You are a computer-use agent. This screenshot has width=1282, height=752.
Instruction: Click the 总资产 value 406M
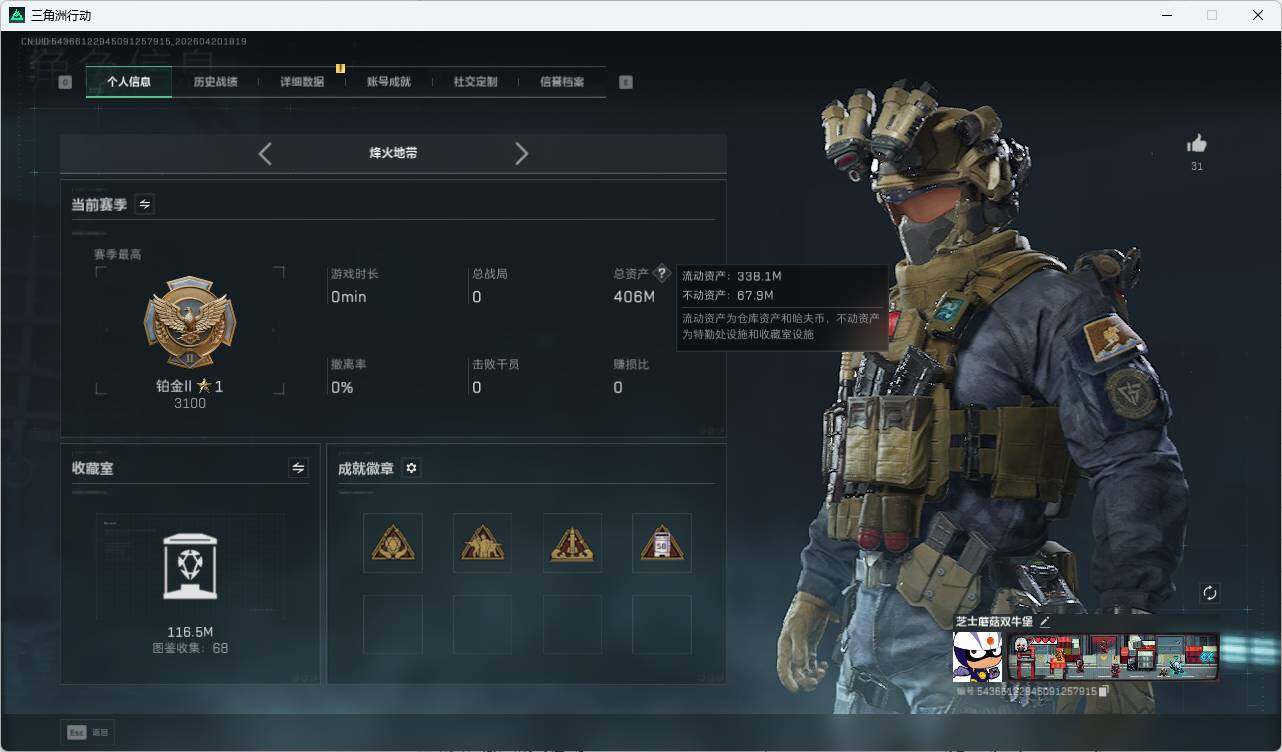(x=634, y=297)
